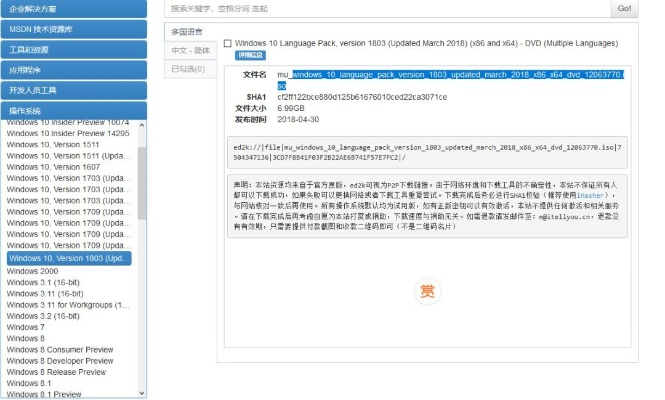Select Windows 10, Version 1511 entry
Image resolution: width=665 pixels, height=400 pixels.
(x=53, y=145)
